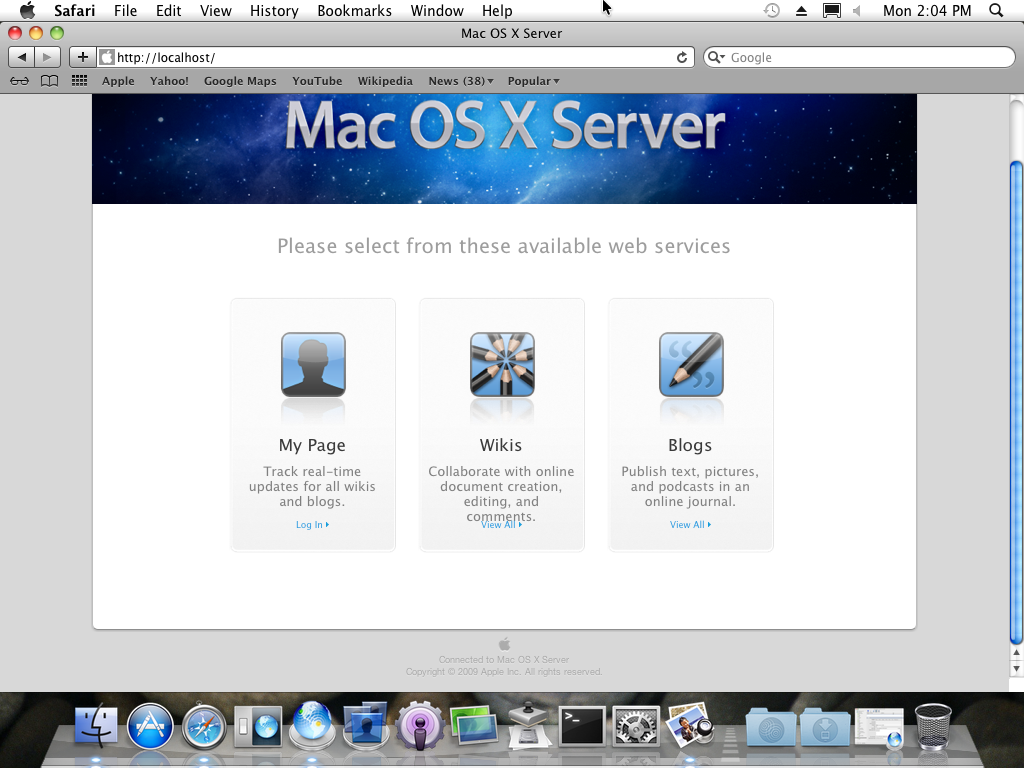Click the My Page heading text

[x=312, y=445]
